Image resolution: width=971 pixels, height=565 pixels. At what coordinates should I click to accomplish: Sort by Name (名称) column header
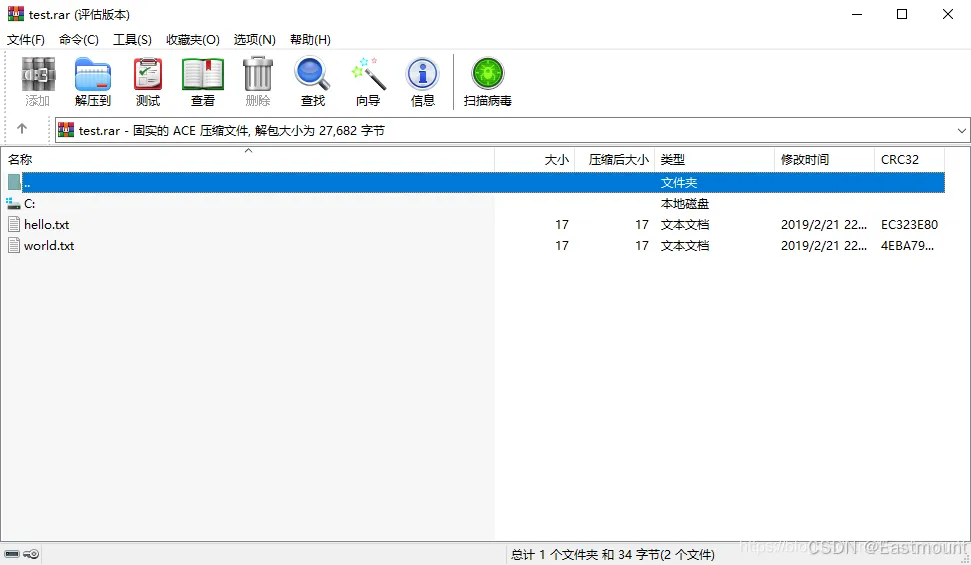tap(248, 160)
